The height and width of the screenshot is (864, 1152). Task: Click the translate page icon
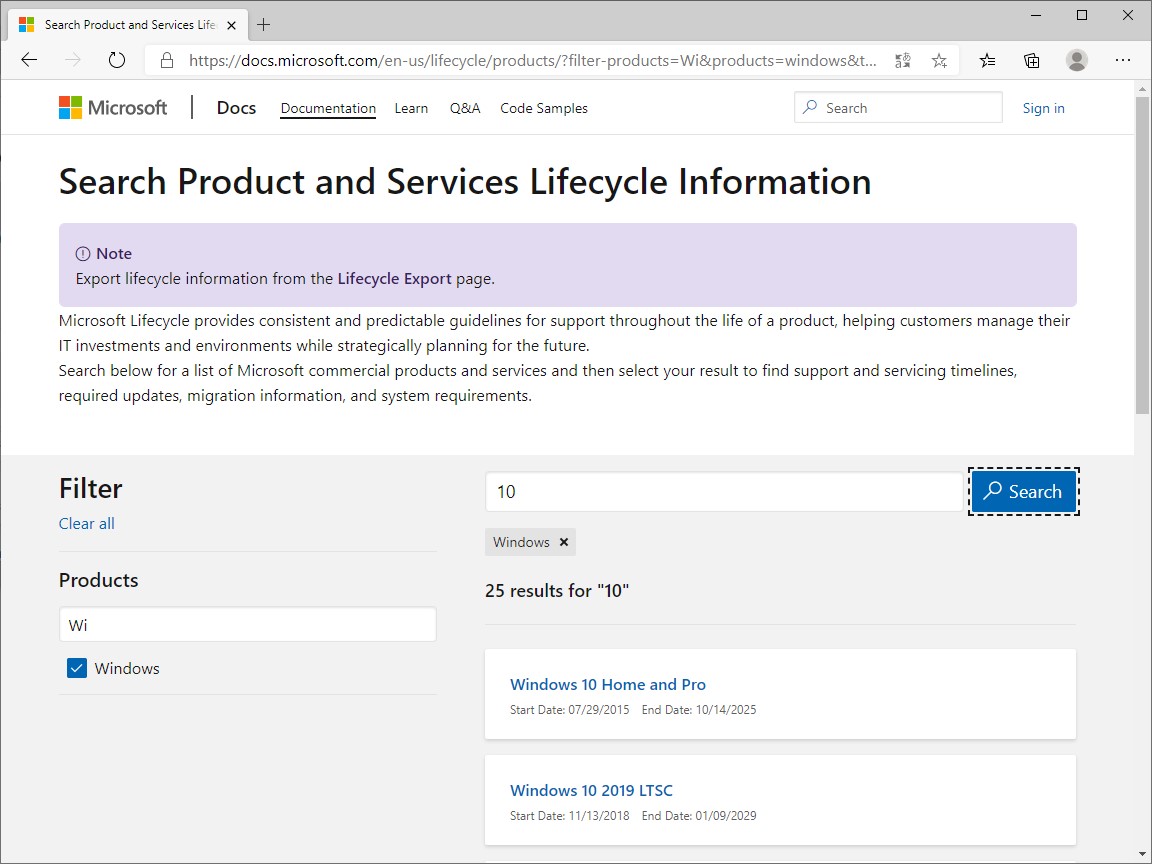903,60
